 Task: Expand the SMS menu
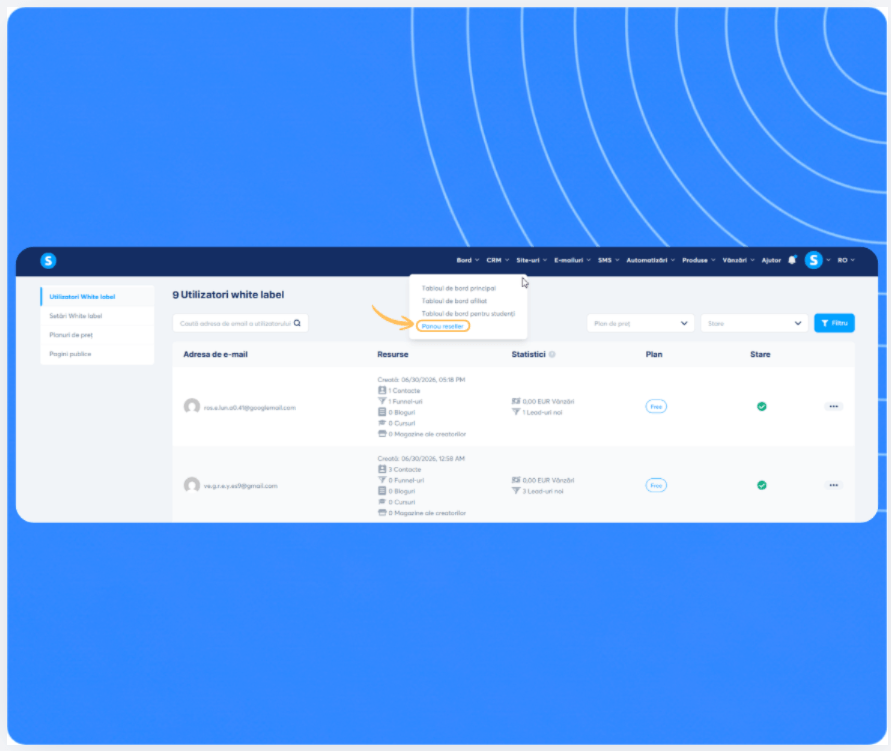(609, 260)
